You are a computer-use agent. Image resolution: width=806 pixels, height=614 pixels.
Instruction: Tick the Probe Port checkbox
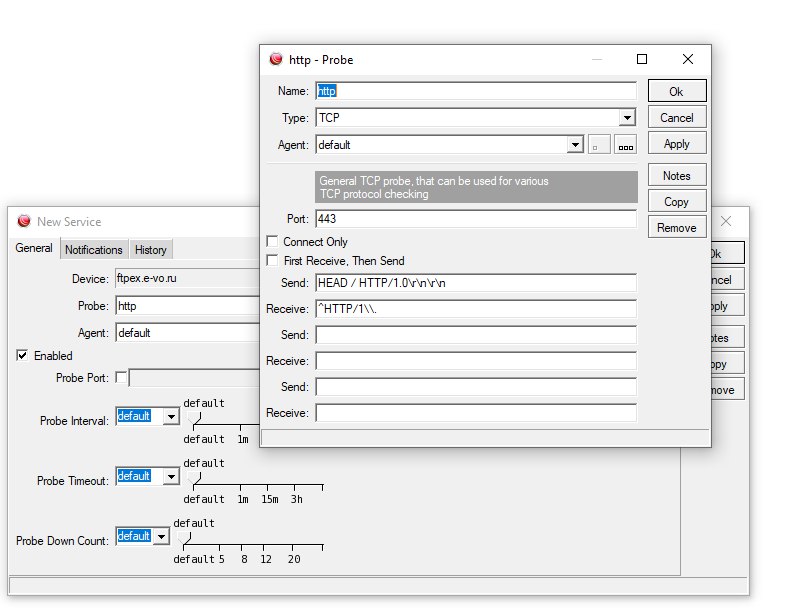pos(121,377)
